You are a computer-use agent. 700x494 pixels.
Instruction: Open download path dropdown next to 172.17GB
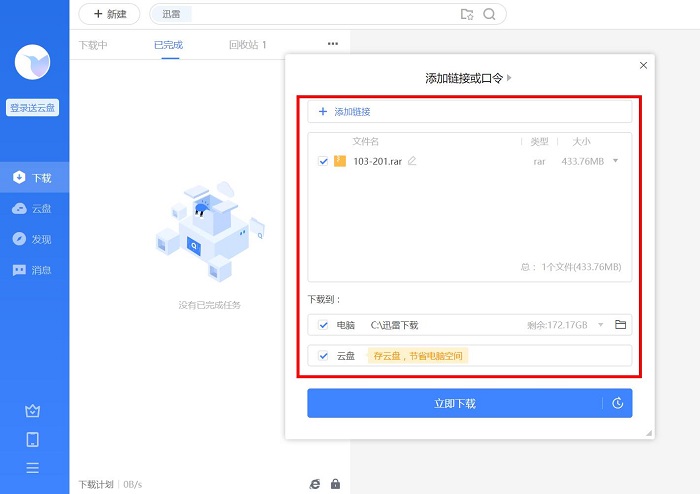click(x=601, y=325)
